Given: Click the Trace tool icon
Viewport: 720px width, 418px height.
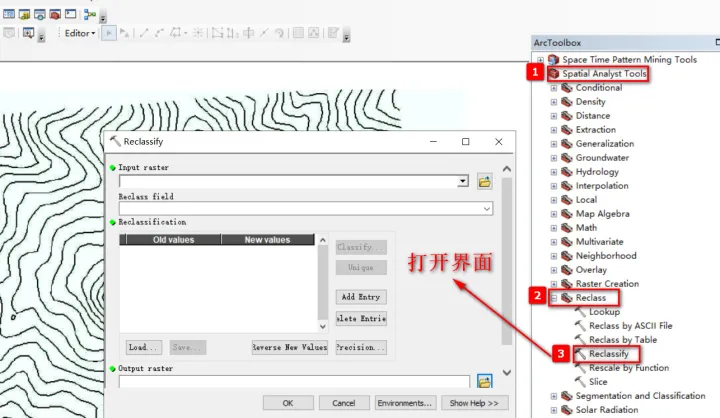Looking at the screenshot, I should (175, 33).
